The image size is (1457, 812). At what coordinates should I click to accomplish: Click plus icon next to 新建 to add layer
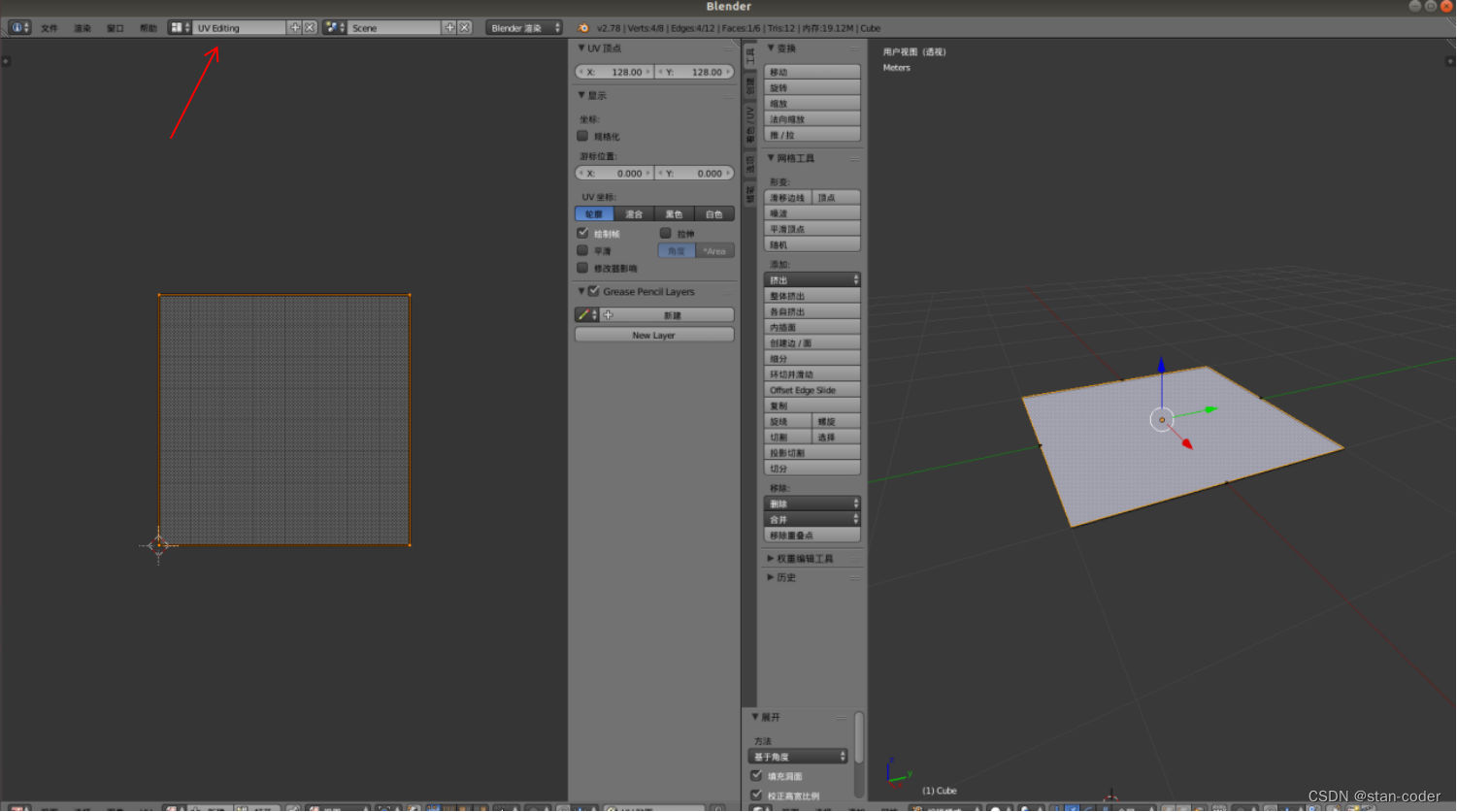(x=607, y=314)
